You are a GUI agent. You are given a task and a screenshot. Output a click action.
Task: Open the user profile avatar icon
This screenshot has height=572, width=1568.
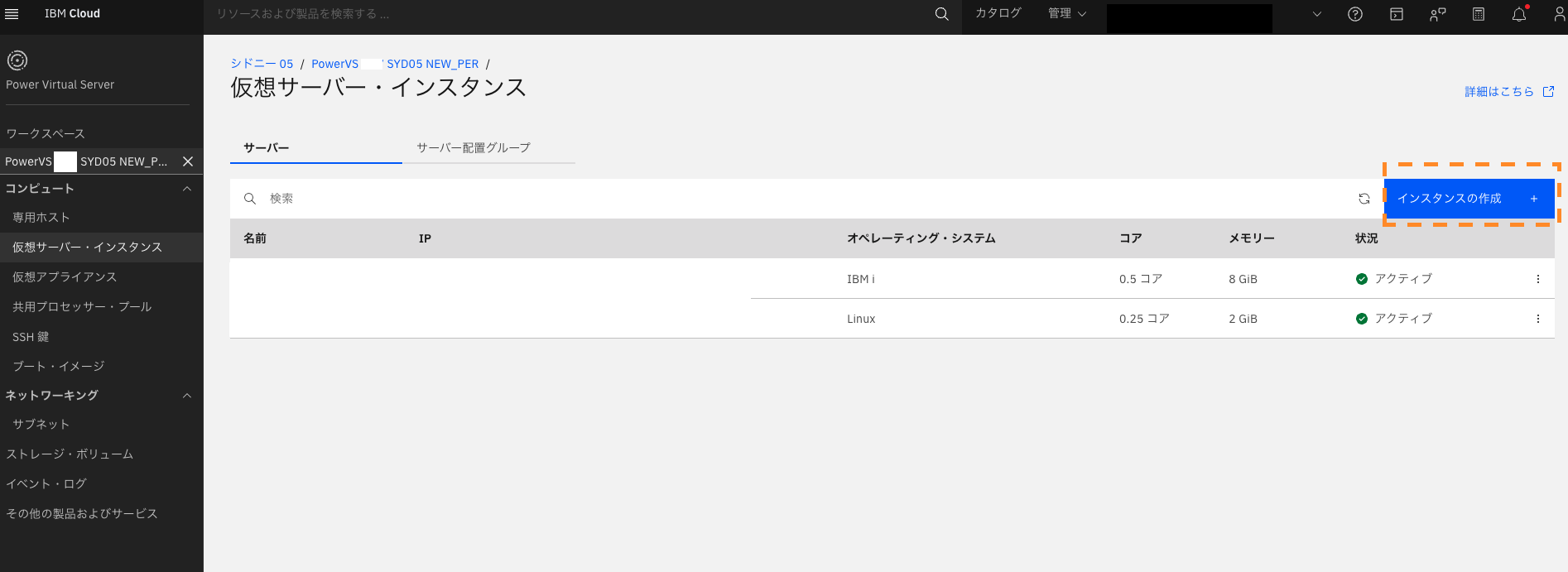click(x=1559, y=14)
